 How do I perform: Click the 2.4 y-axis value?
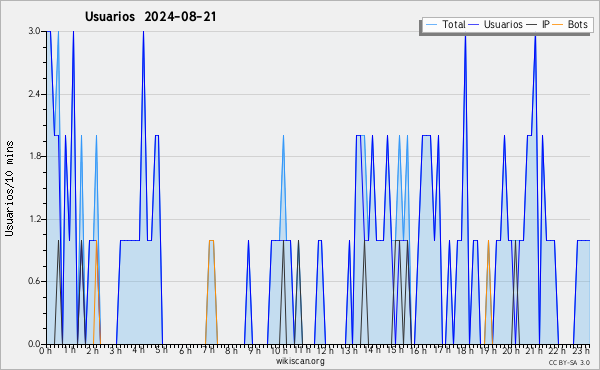tap(34, 94)
